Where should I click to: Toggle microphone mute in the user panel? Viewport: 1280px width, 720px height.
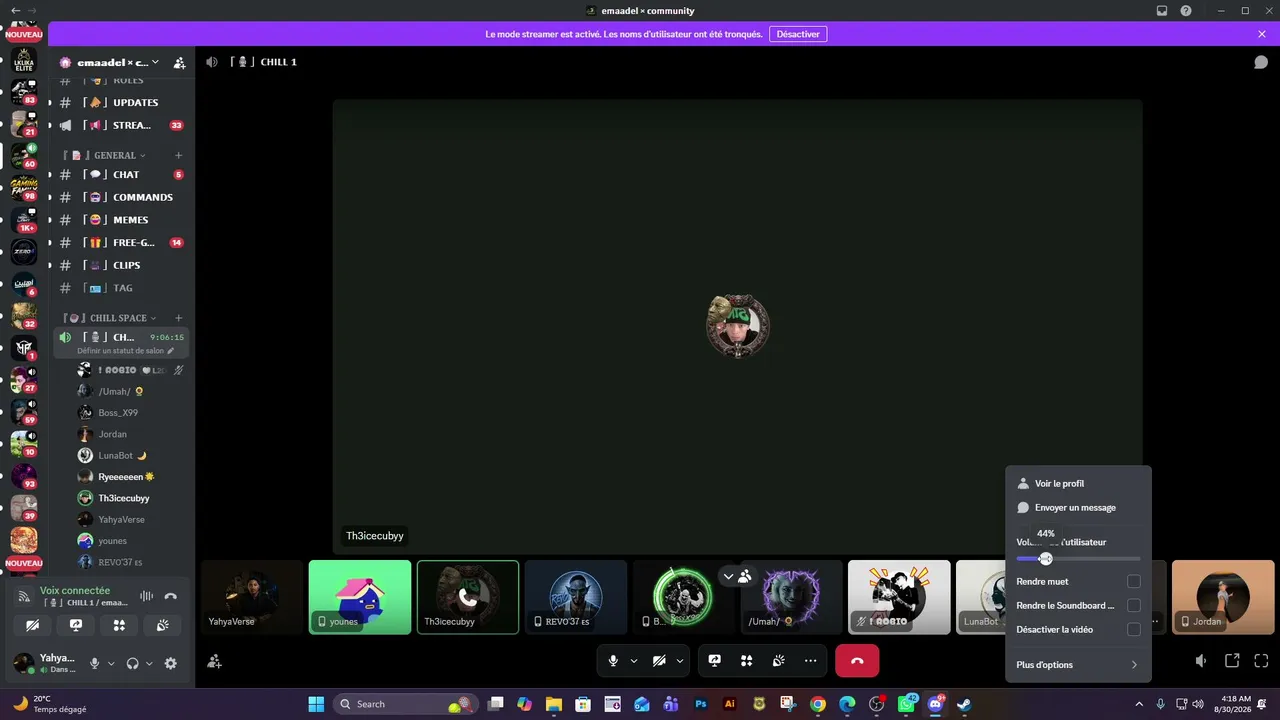point(95,663)
